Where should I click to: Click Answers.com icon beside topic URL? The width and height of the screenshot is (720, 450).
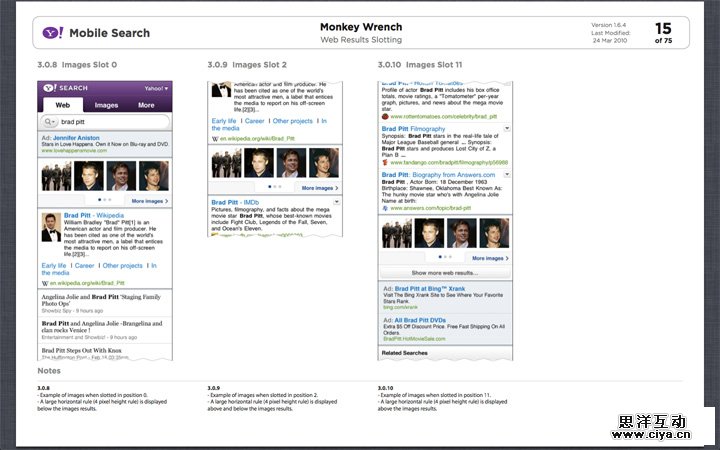click(x=385, y=208)
